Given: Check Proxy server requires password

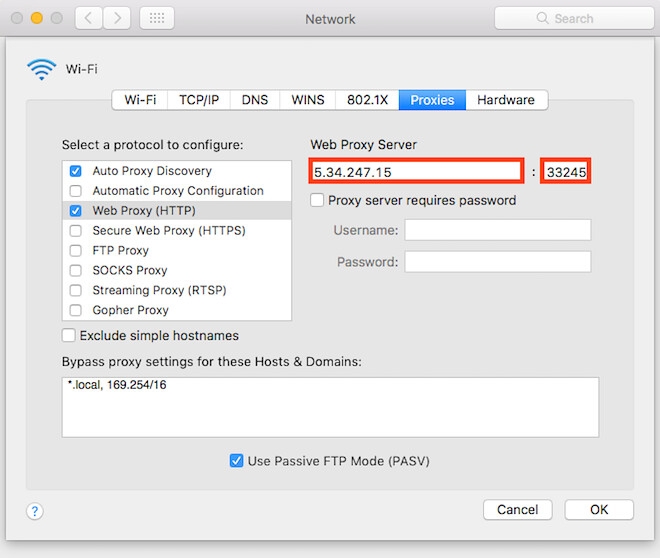Looking at the screenshot, I should pos(317,200).
